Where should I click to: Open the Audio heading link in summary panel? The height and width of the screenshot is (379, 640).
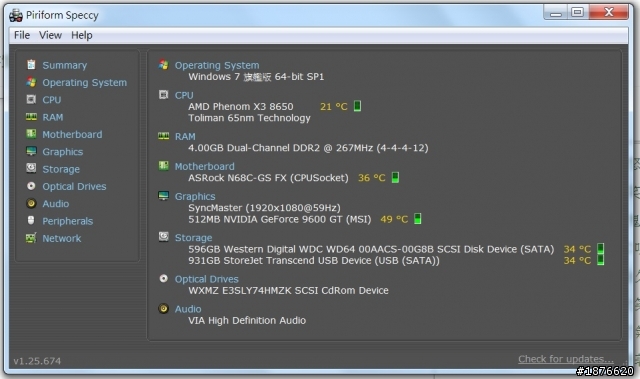pos(188,309)
